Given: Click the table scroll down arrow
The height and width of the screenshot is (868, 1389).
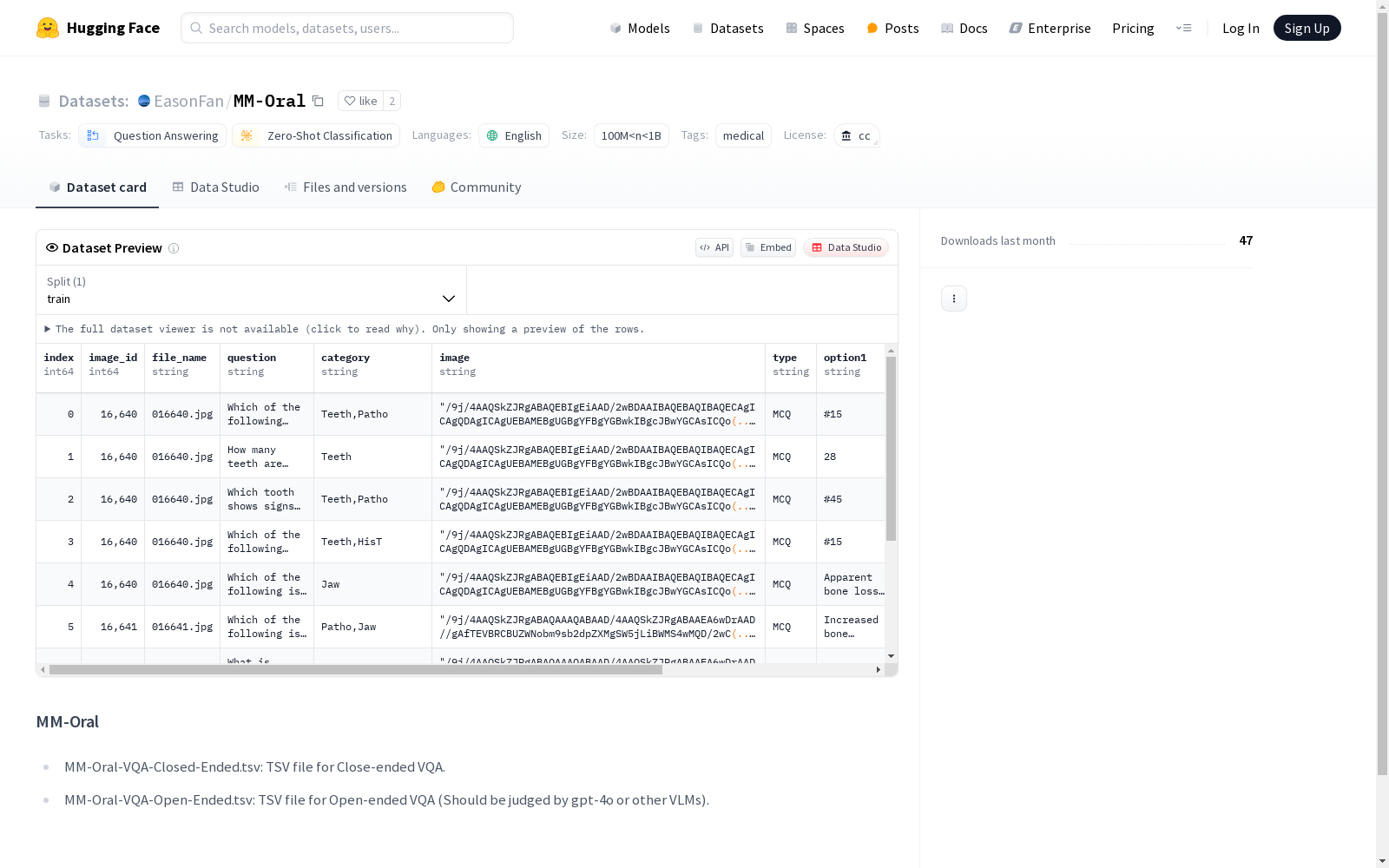Looking at the screenshot, I should [x=891, y=656].
